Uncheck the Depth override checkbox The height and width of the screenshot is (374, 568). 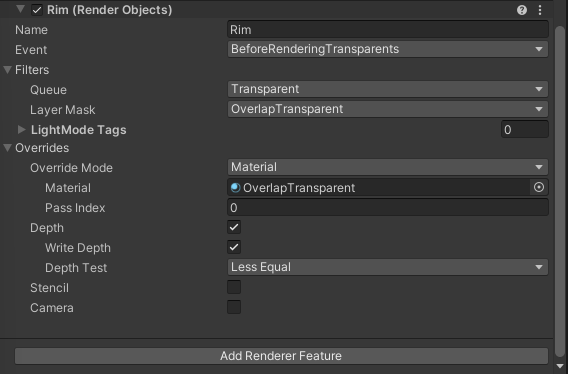coord(234,228)
